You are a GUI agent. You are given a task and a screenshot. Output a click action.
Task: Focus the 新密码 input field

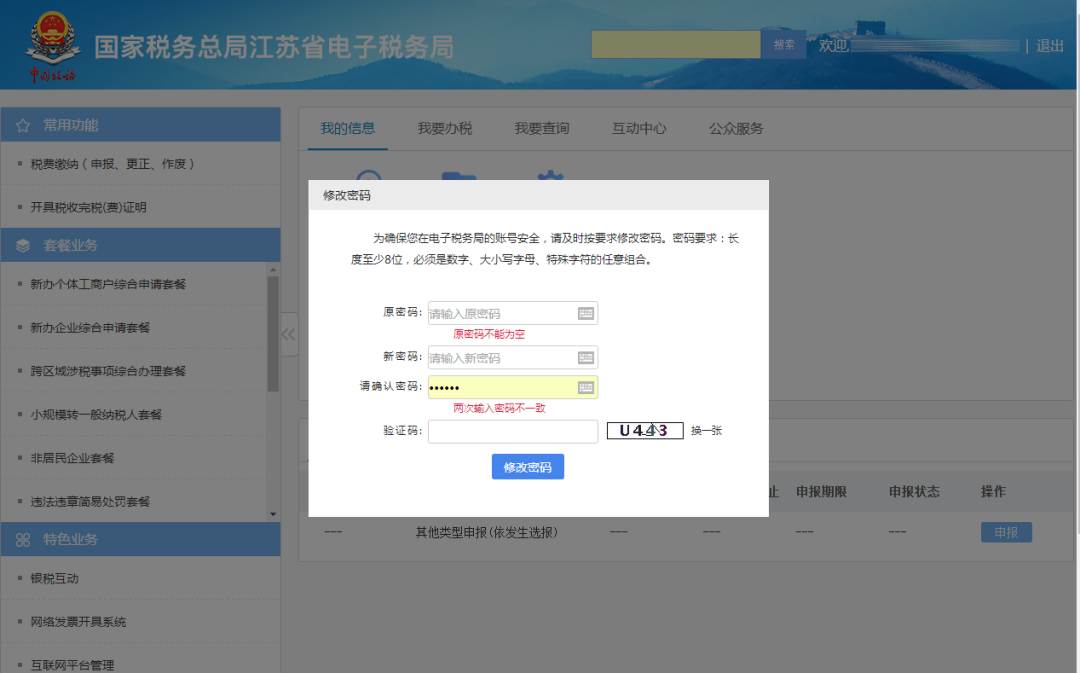pyautogui.click(x=512, y=358)
